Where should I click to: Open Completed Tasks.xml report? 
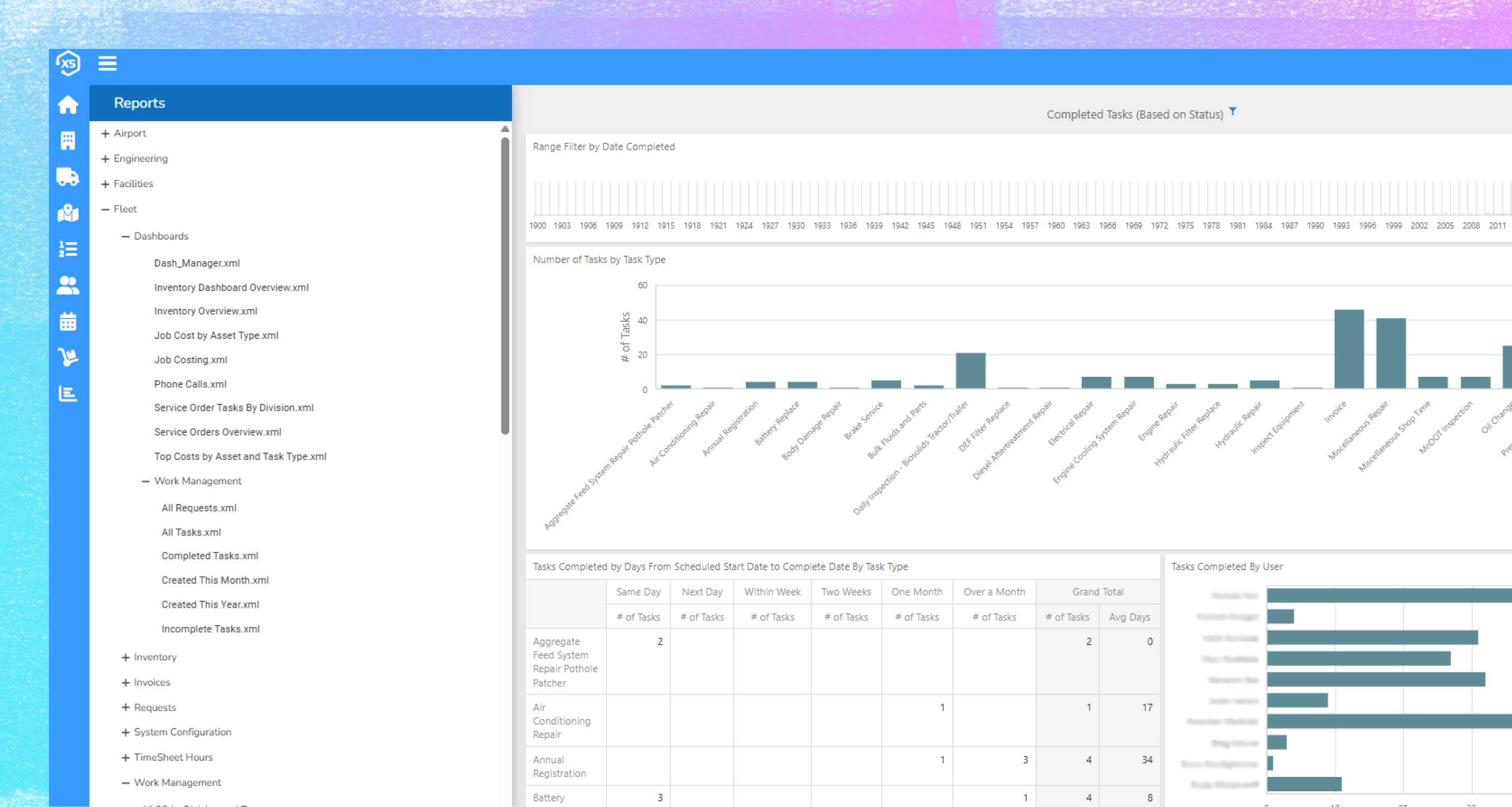click(x=209, y=556)
